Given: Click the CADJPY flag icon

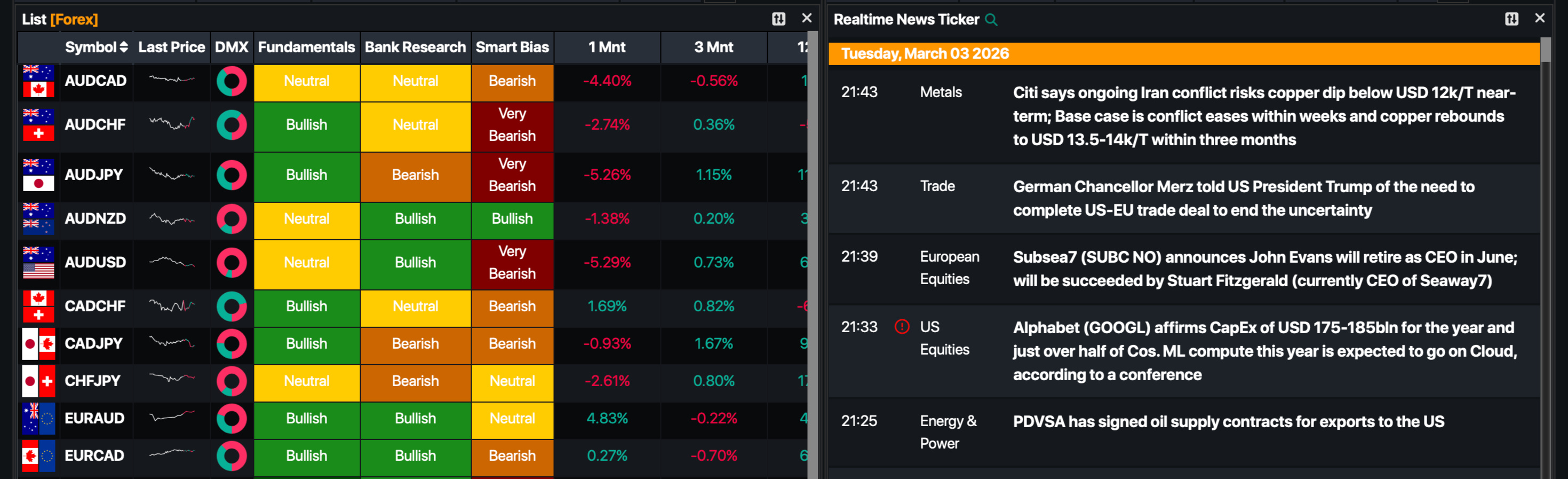Looking at the screenshot, I should (38, 344).
